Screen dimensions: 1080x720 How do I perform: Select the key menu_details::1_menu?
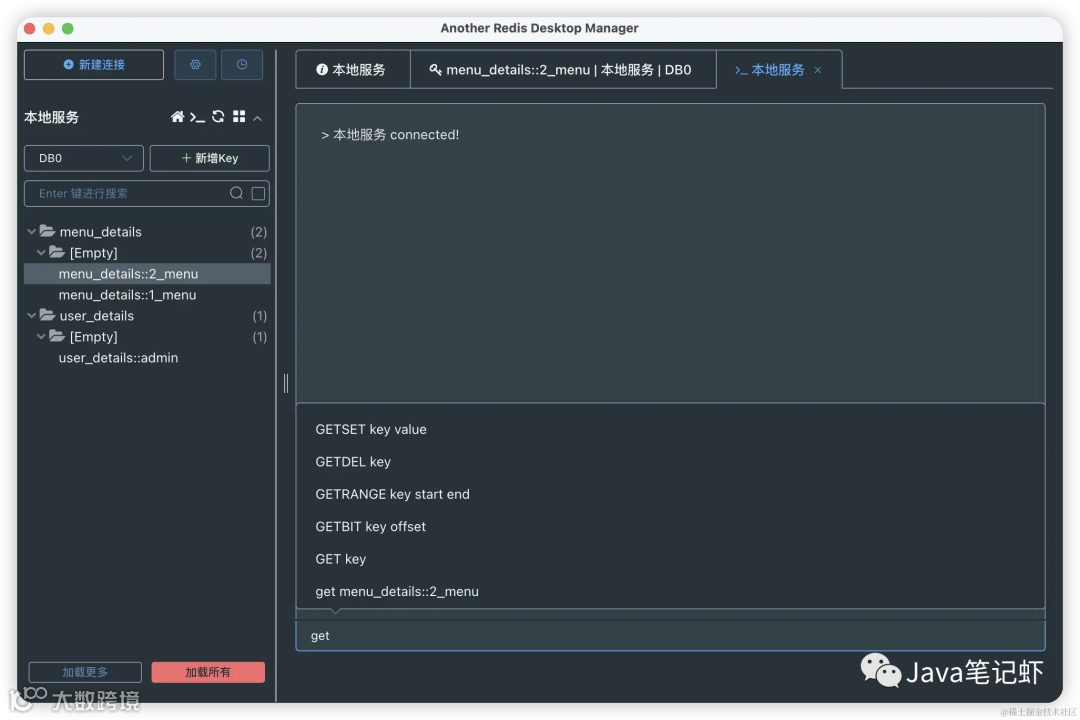pos(147,295)
